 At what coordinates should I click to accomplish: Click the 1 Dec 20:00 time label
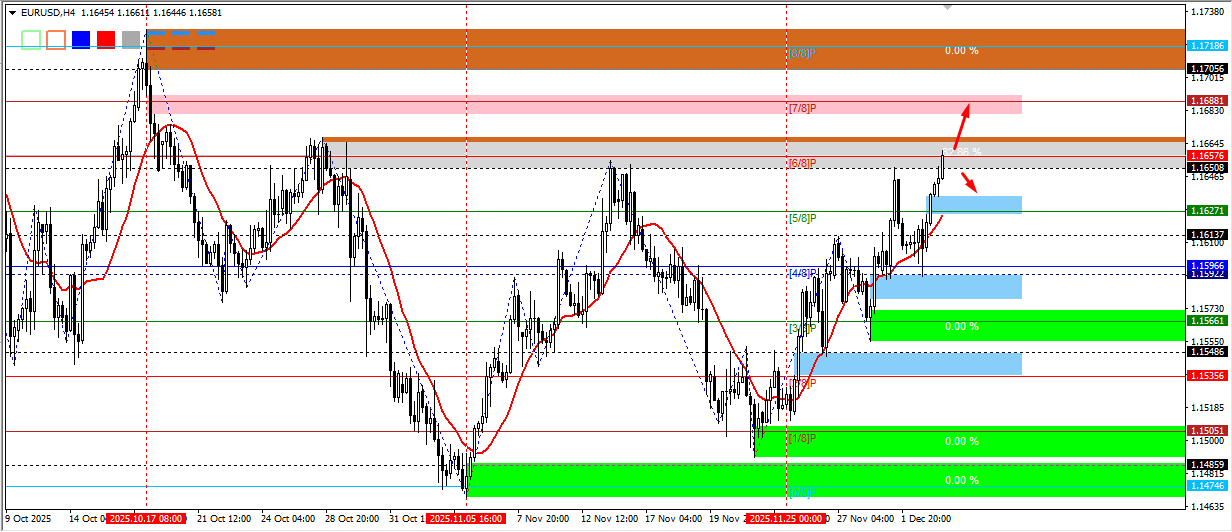pos(928,520)
